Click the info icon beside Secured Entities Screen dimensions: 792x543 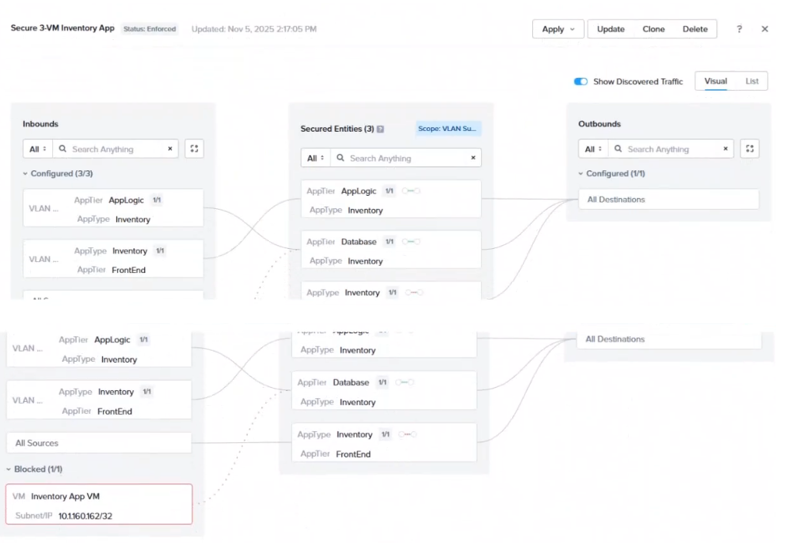[x=380, y=129]
